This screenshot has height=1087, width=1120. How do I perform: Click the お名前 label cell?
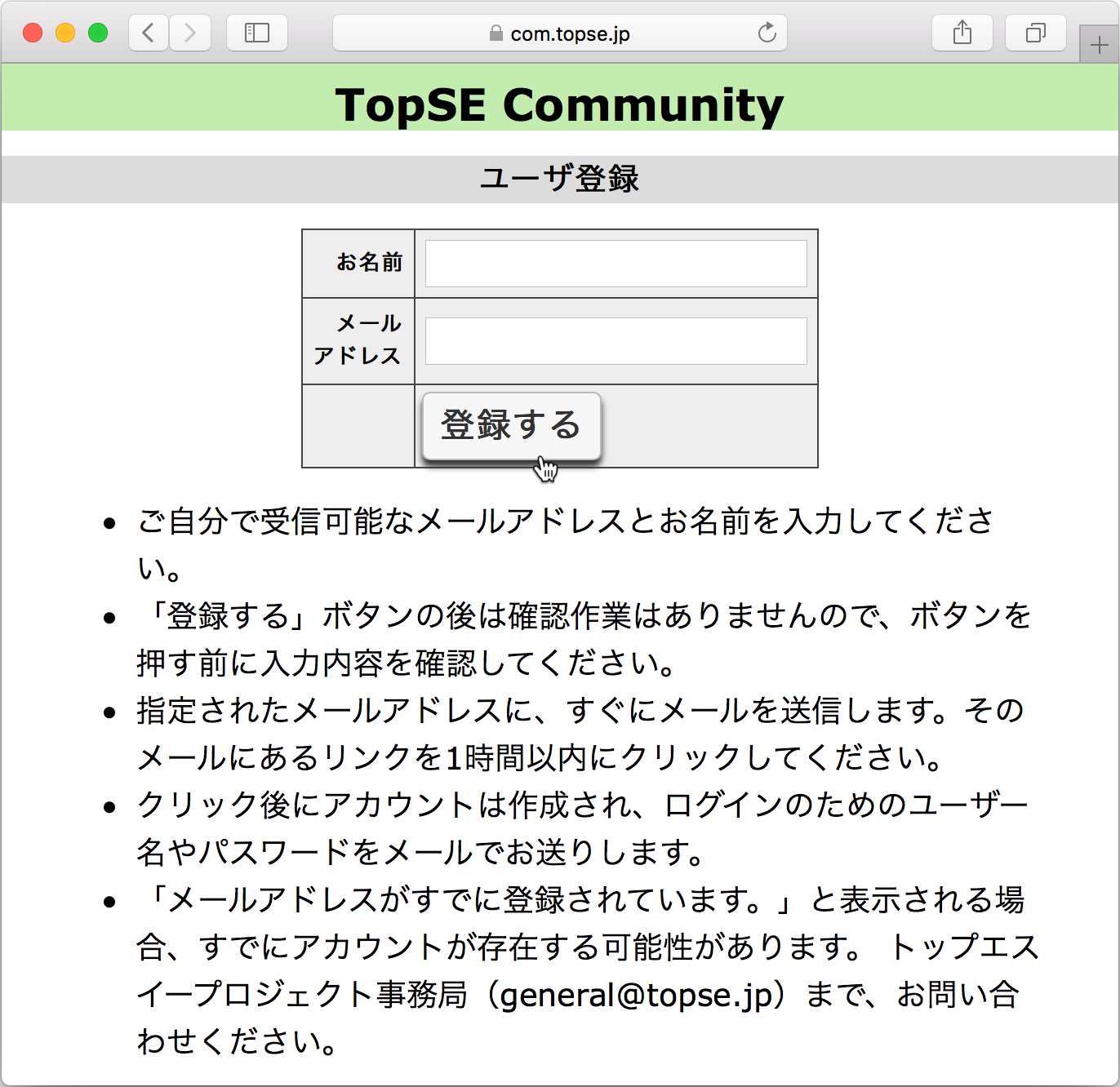[369, 263]
